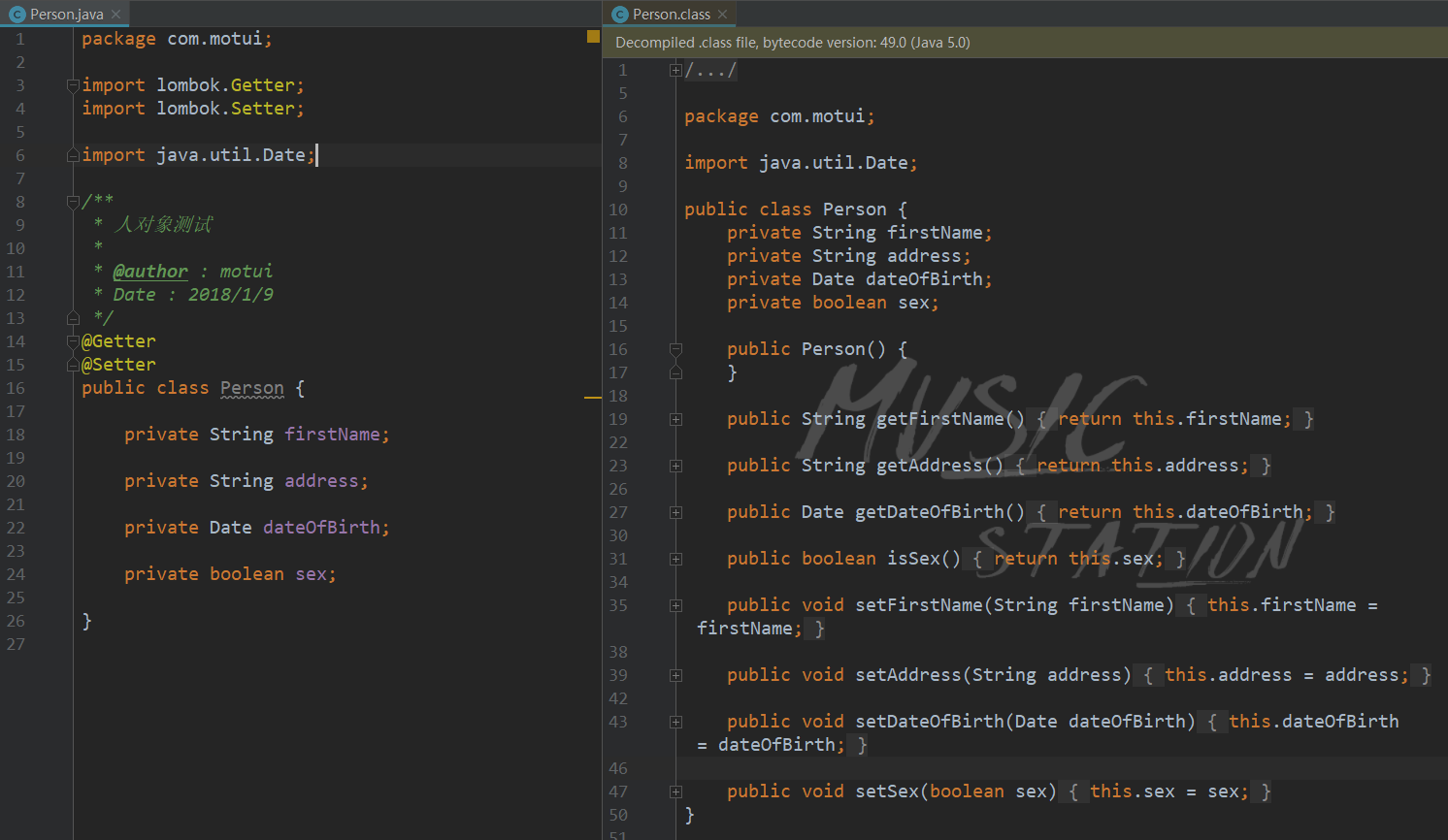Expand the getFirstName() method fold
The width and height of the screenshot is (1448, 840).
[675, 419]
